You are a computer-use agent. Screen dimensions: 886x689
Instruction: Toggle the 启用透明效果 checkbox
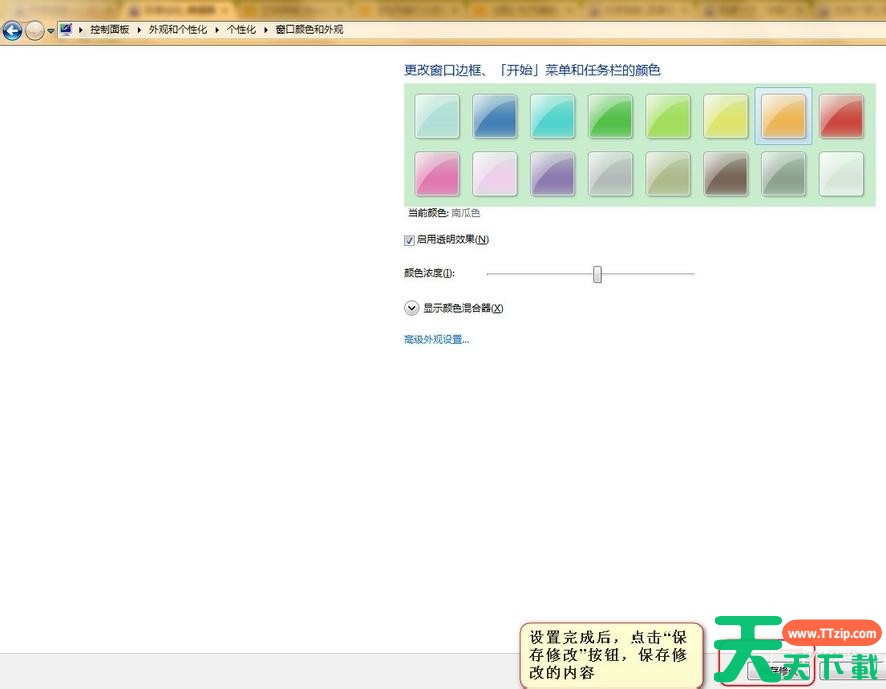[x=409, y=240]
